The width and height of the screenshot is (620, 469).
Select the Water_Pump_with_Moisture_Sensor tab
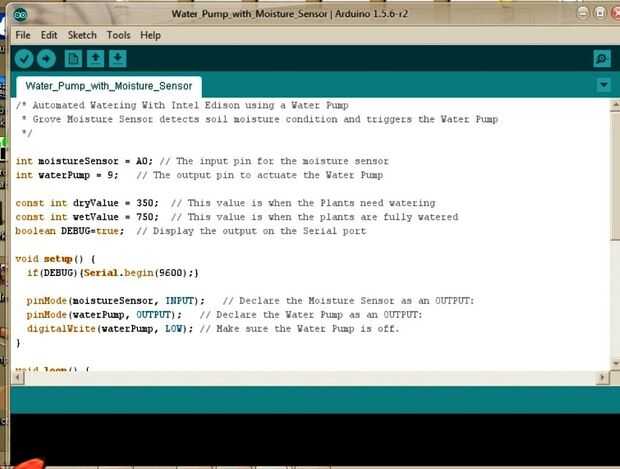(x=109, y=86)
